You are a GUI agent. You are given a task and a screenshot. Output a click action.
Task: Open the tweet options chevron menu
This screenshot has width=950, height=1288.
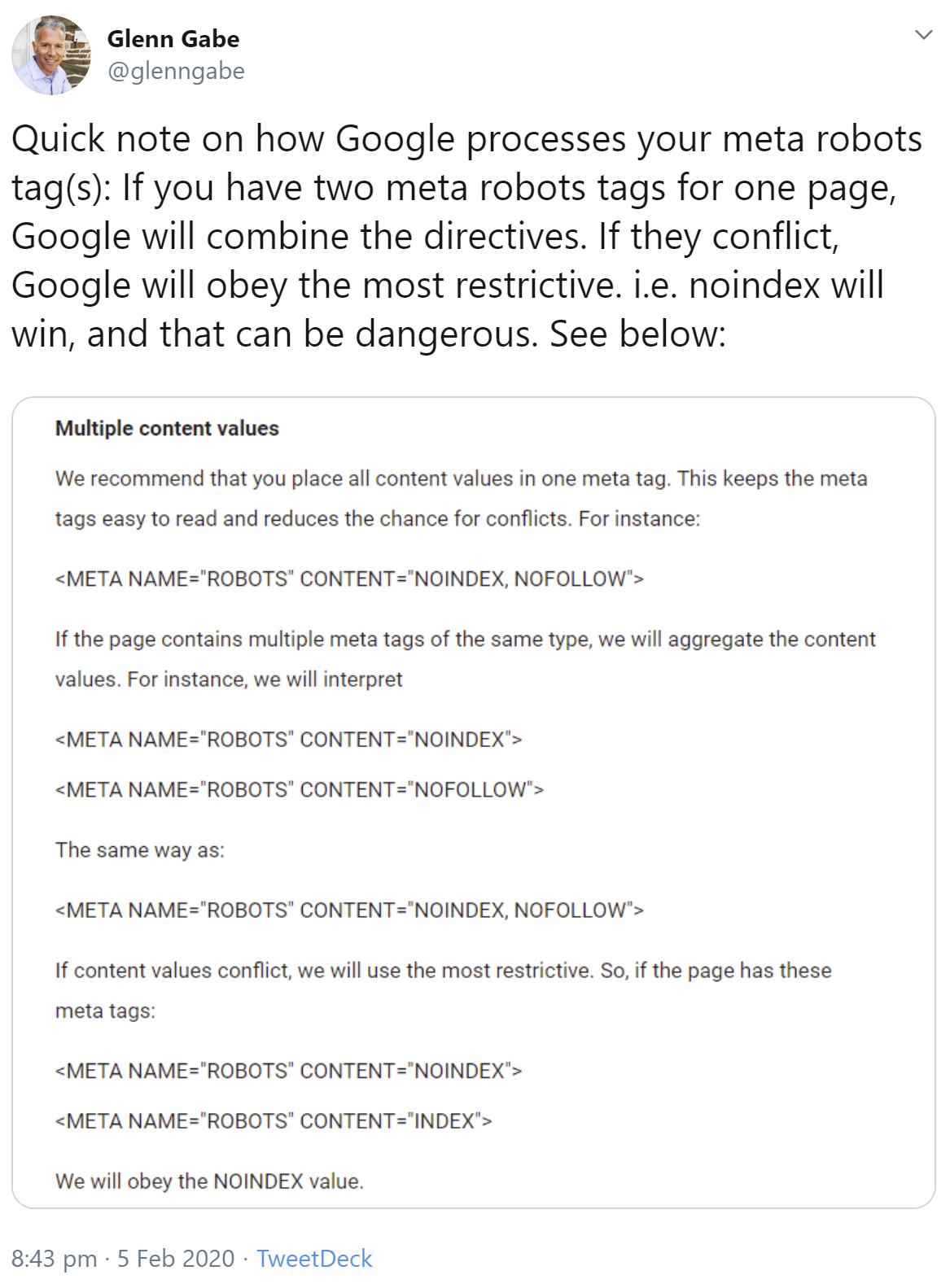click(x=922, y=34)
